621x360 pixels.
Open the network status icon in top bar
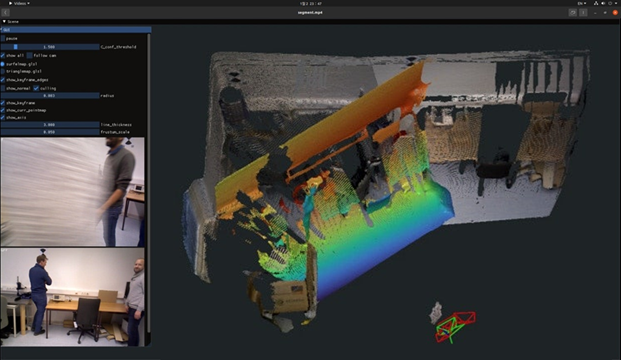point(596,3)
